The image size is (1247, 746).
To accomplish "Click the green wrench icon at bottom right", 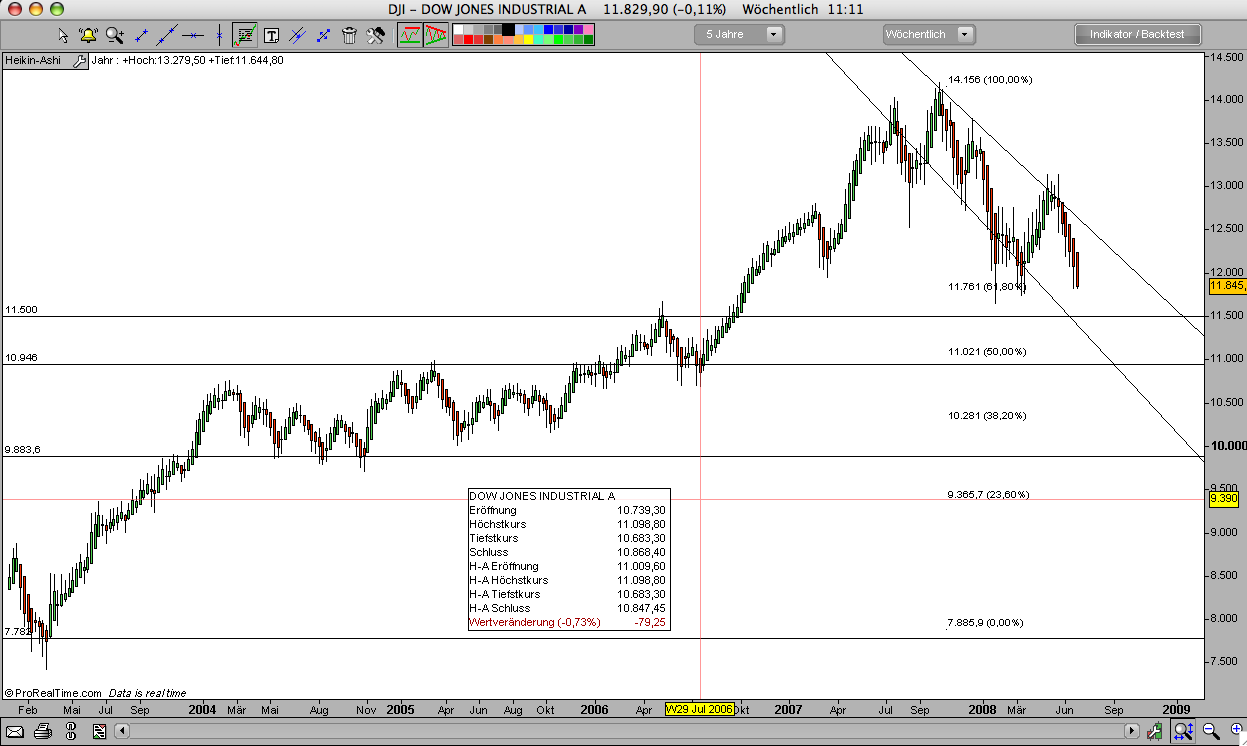I will [1155, 731].
